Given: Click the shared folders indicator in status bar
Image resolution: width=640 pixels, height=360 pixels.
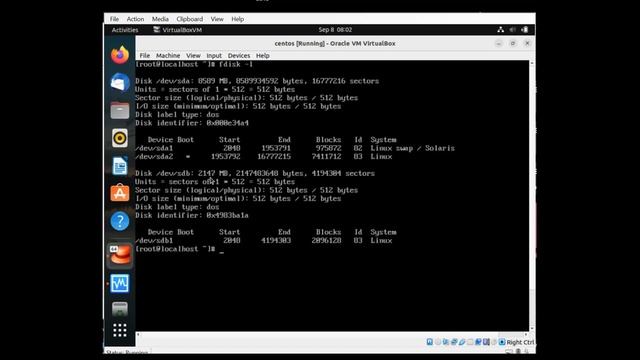Looking at the screenshot, I should (469, 342).
